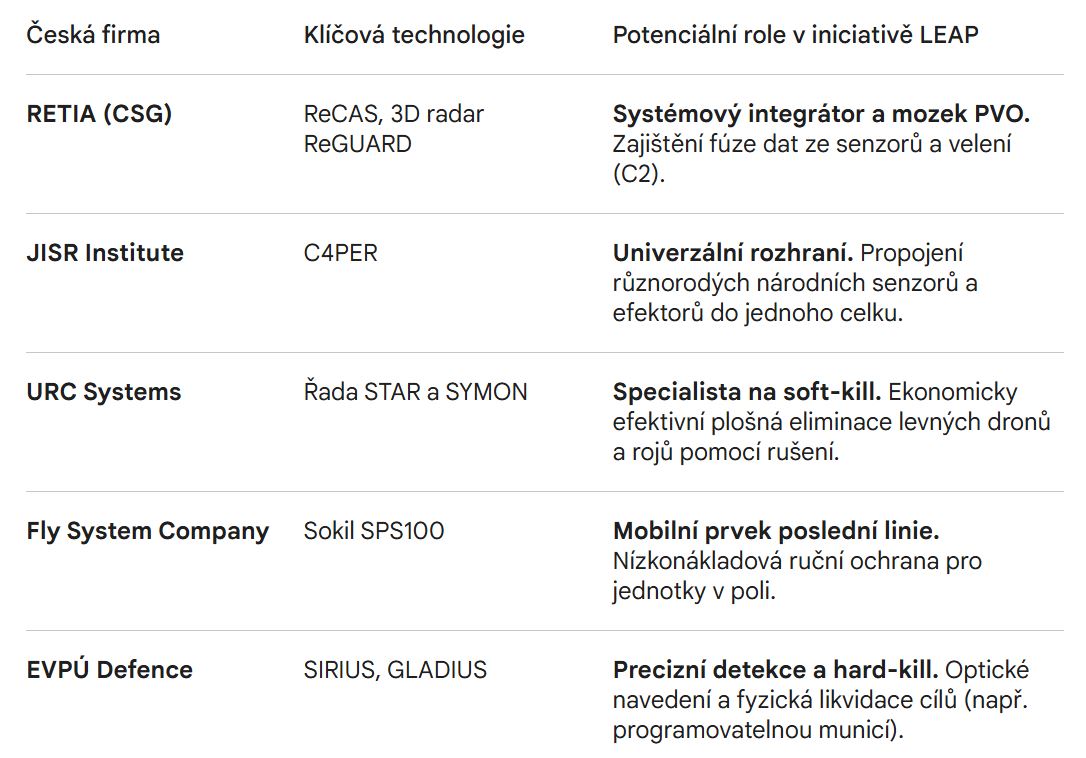Click the 'Potenciální role v iniciativě LEAP' header
1086x758 pixels.
(795, 35)
